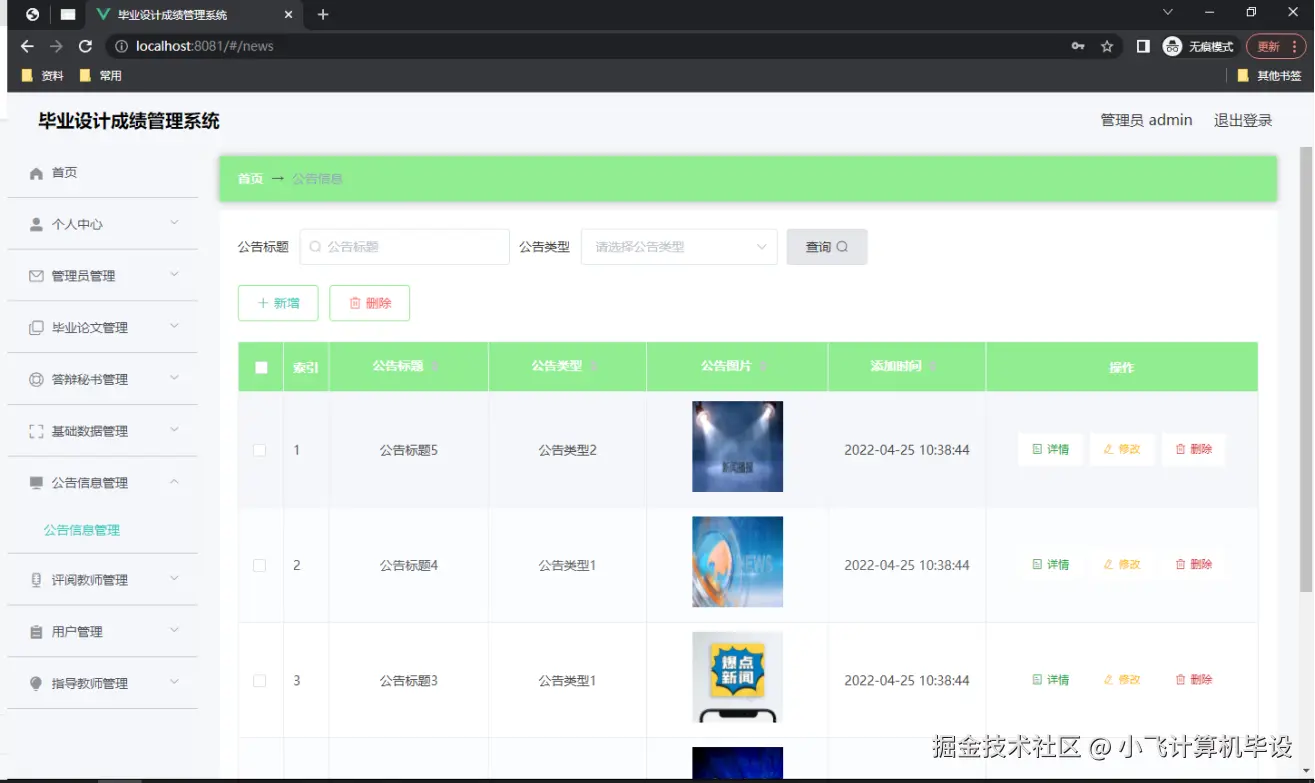Image resolution: width=1315 pixels, height=783 pixels.
Task: Expand the 评阅教师管理 menu chevron
Action: pyautogui.click(x=172, y=579)
